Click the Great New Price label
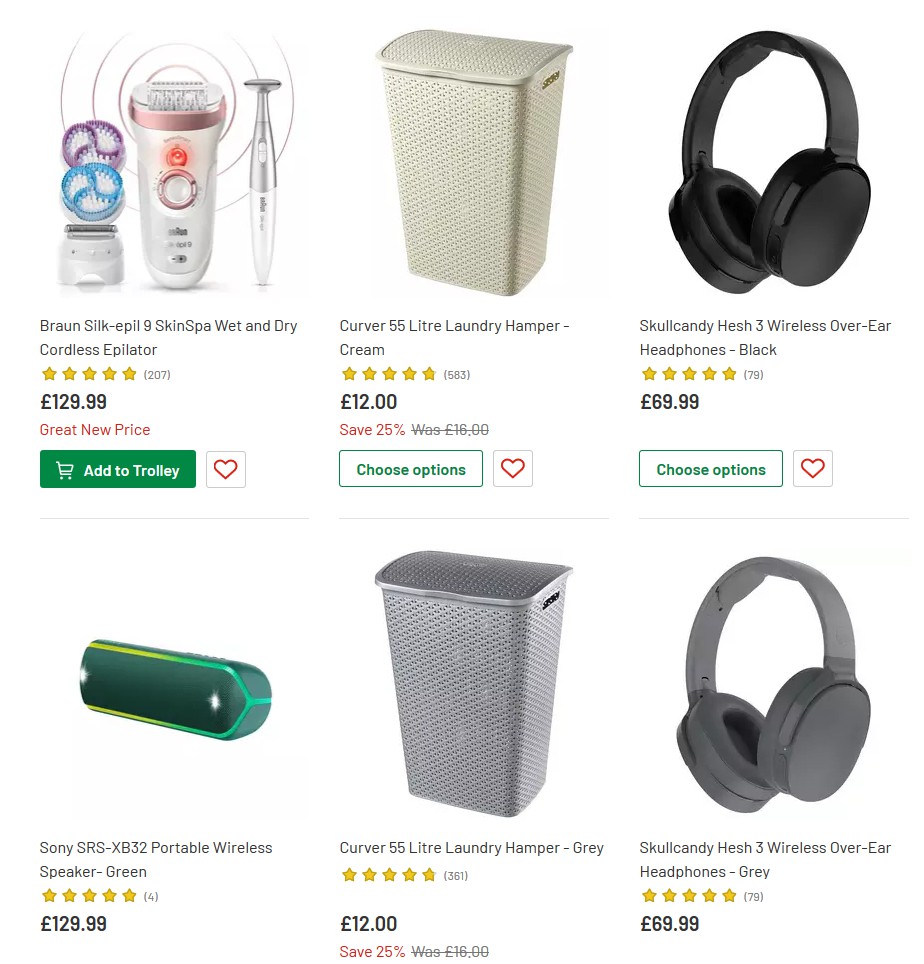Image resolution: width=924 pixels, height=964 pixels. [94, 429]
